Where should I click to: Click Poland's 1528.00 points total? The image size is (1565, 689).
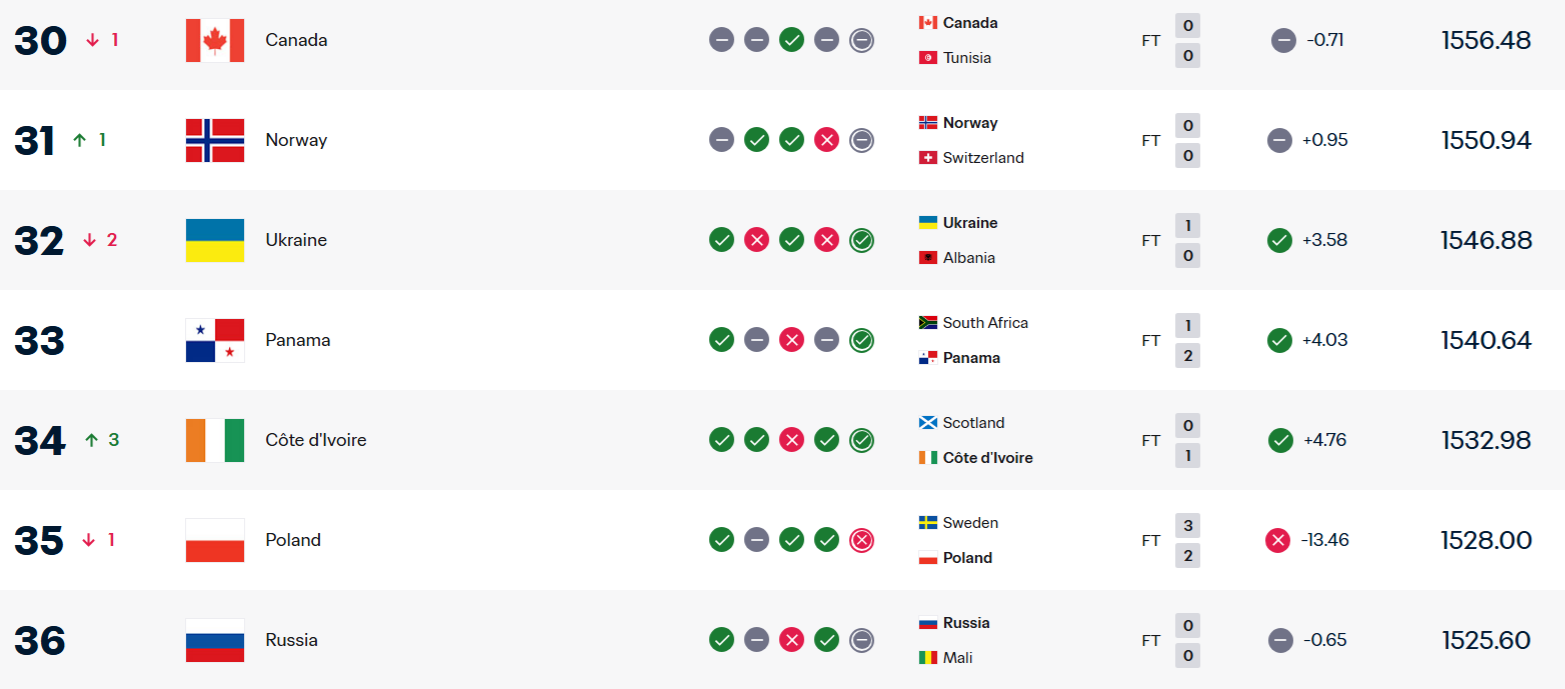coord(1485,540)
